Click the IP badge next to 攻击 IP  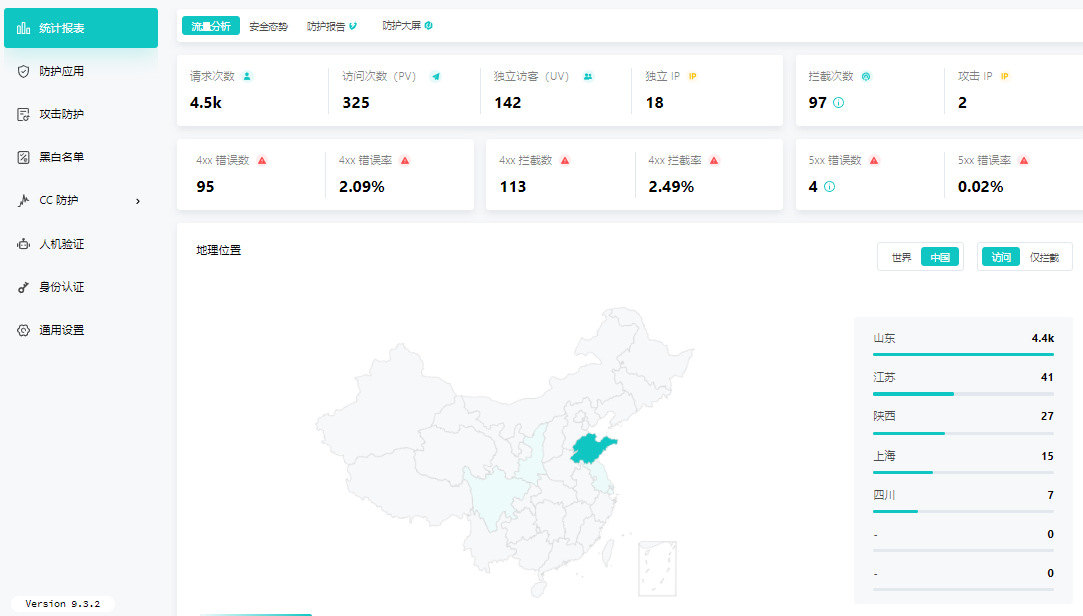[1005, 76]
